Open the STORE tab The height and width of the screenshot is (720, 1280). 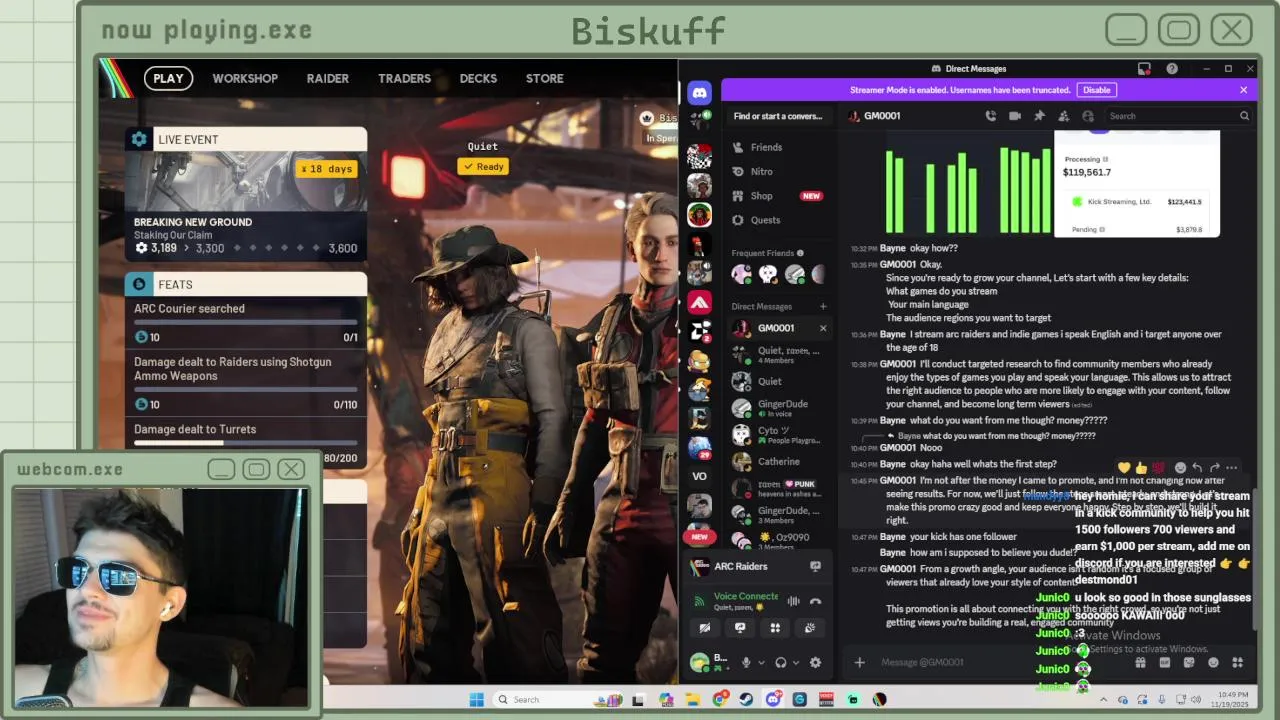click(545, 78)
